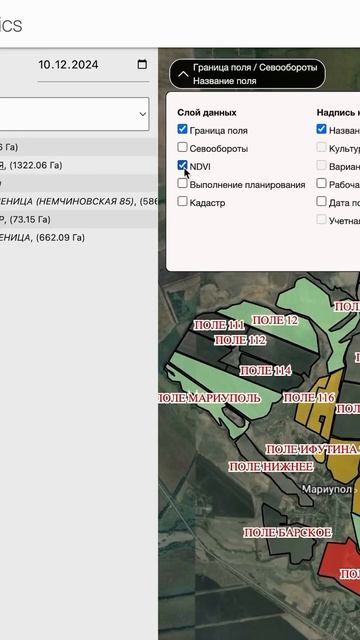Select the ПОЛЕ БАРСКОЕ field label
Screen dimensions: 360x640
pos(288,533)
